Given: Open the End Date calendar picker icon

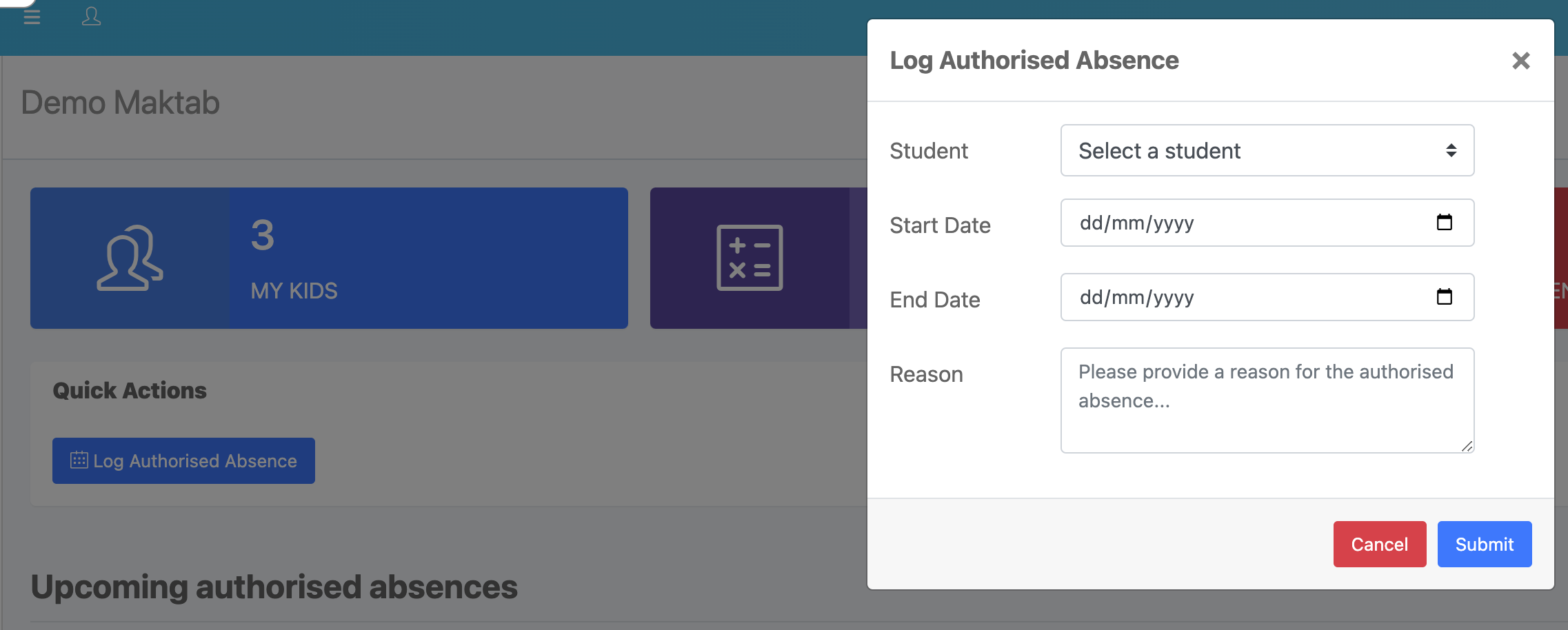Looking at the screenshot, I should pyautogui.click(x=1444, y=296).
